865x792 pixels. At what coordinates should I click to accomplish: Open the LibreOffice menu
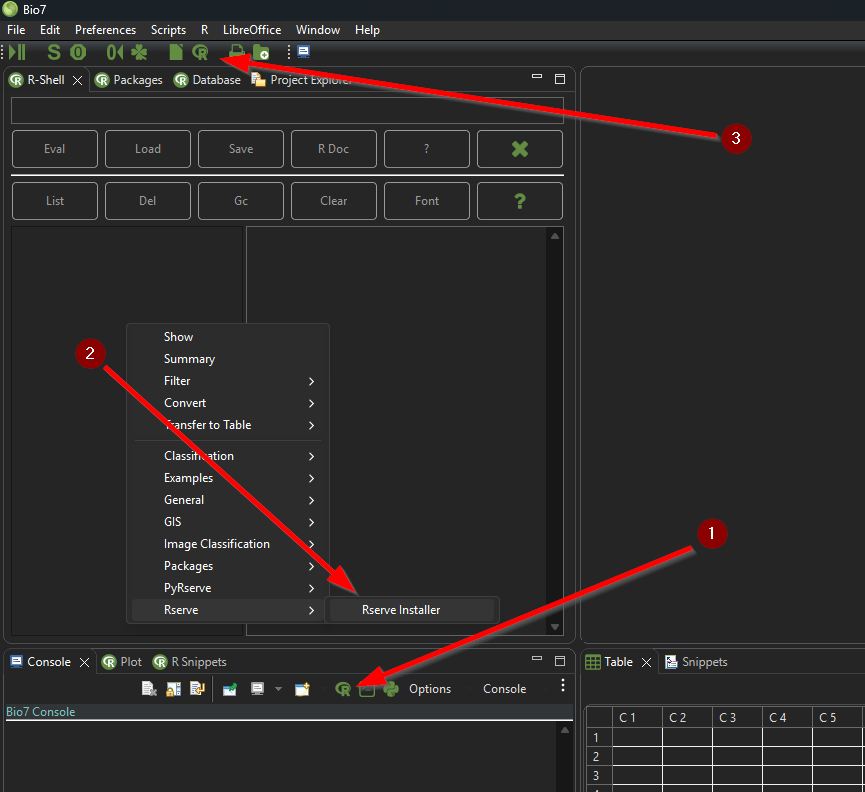252,30
